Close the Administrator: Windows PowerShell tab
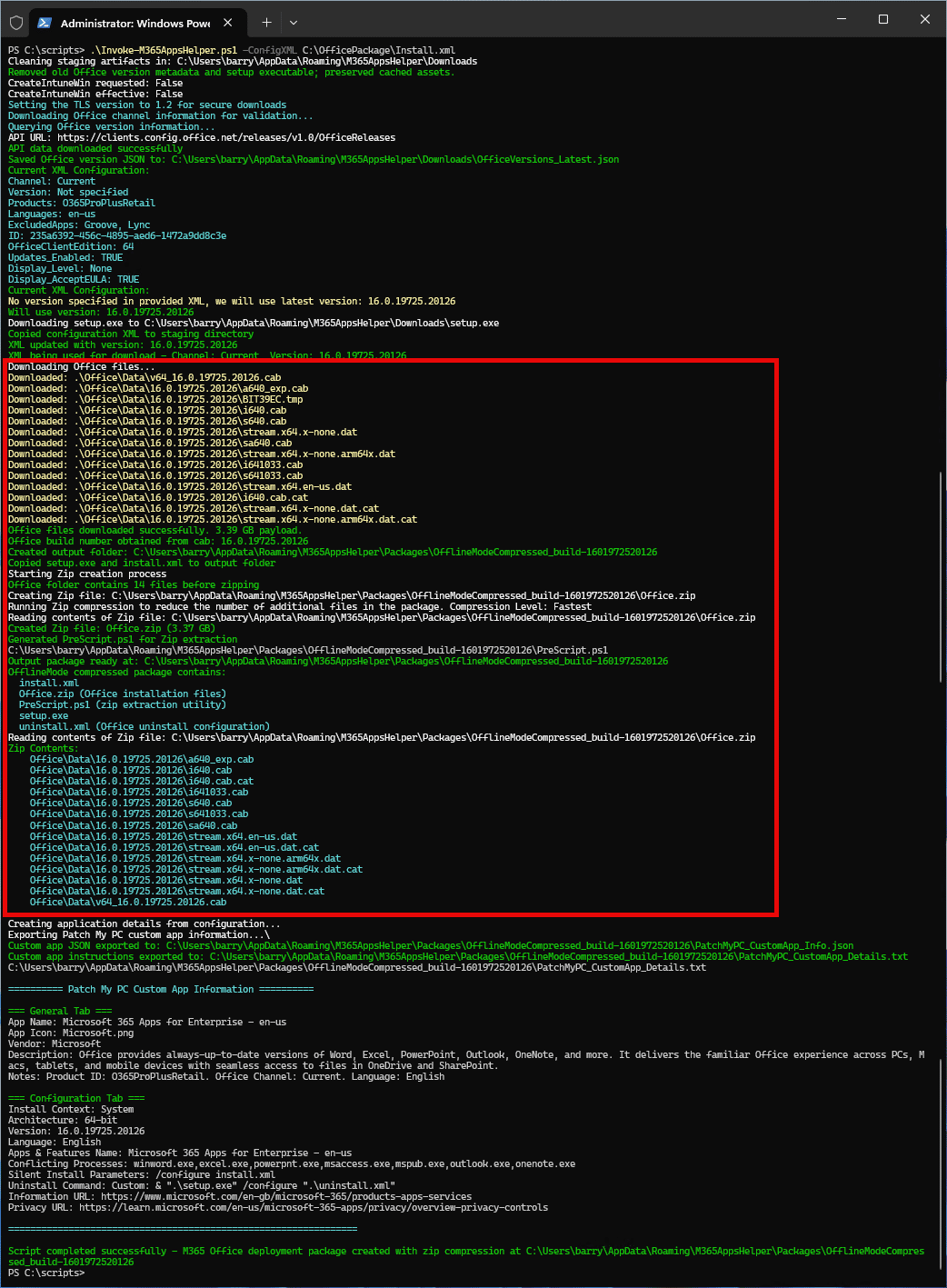 pyautogui.click(x=228, y=22)
